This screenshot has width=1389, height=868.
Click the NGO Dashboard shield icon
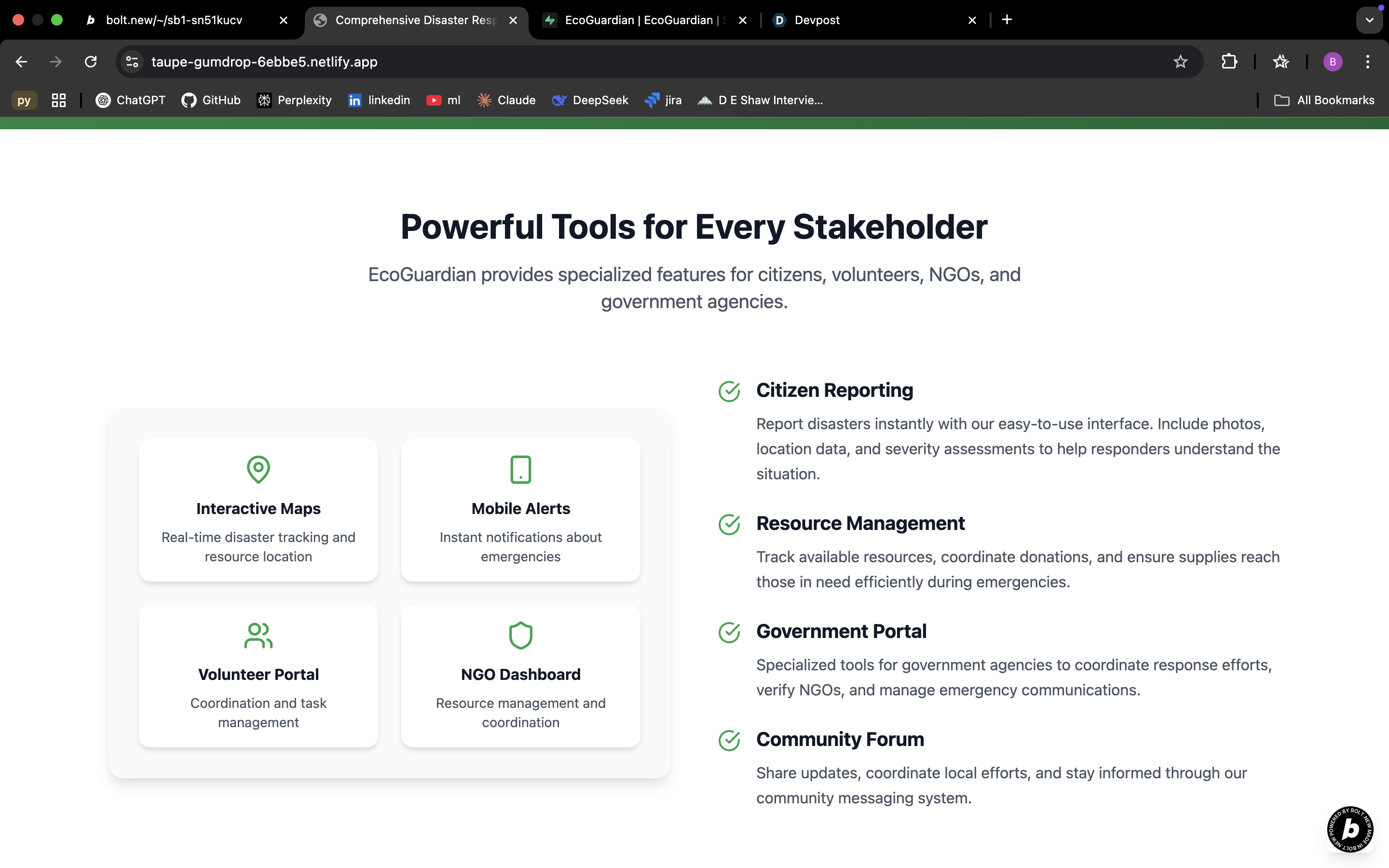(520, 636)
